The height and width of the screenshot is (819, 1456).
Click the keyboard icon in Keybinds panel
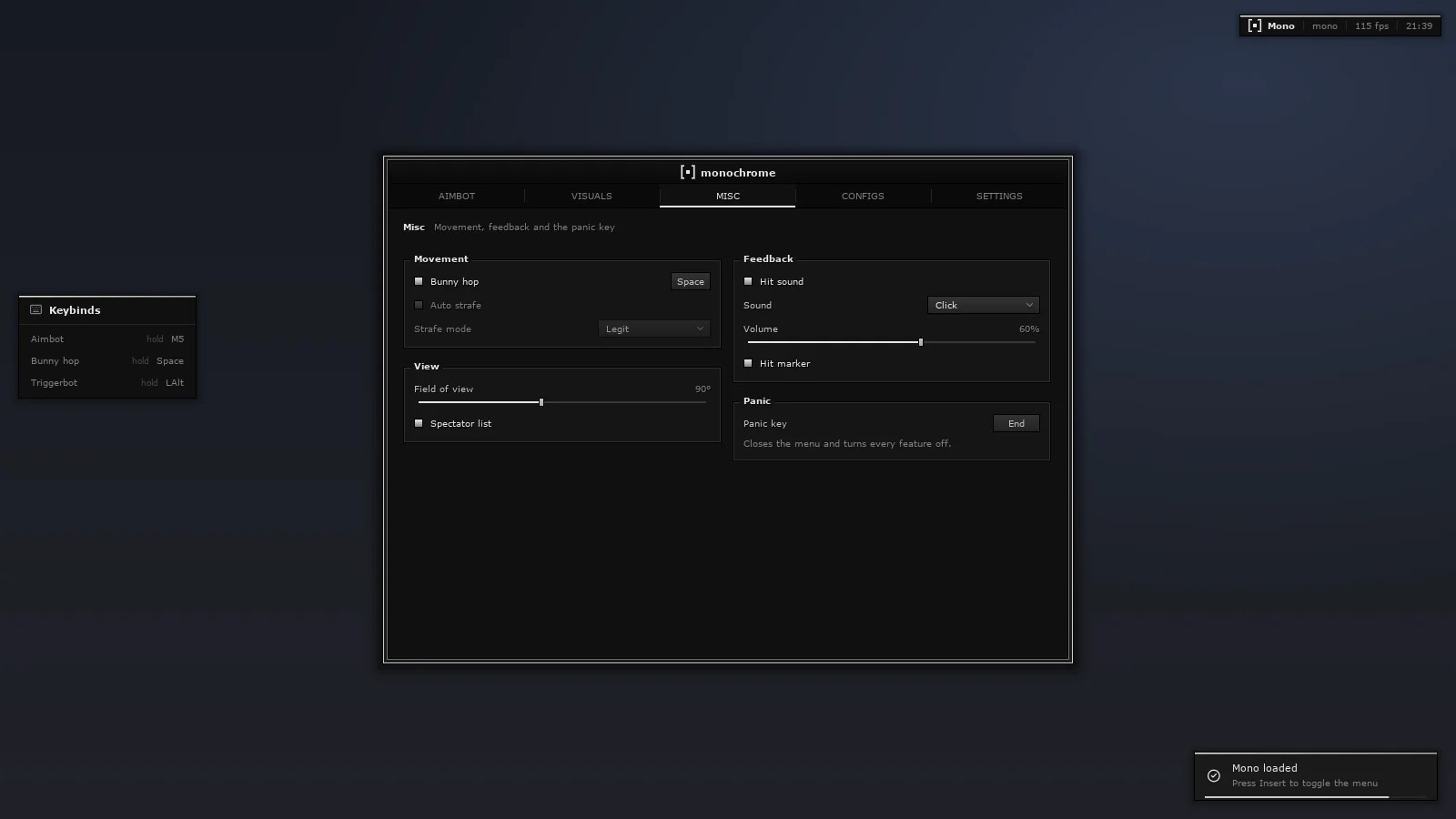36,309
